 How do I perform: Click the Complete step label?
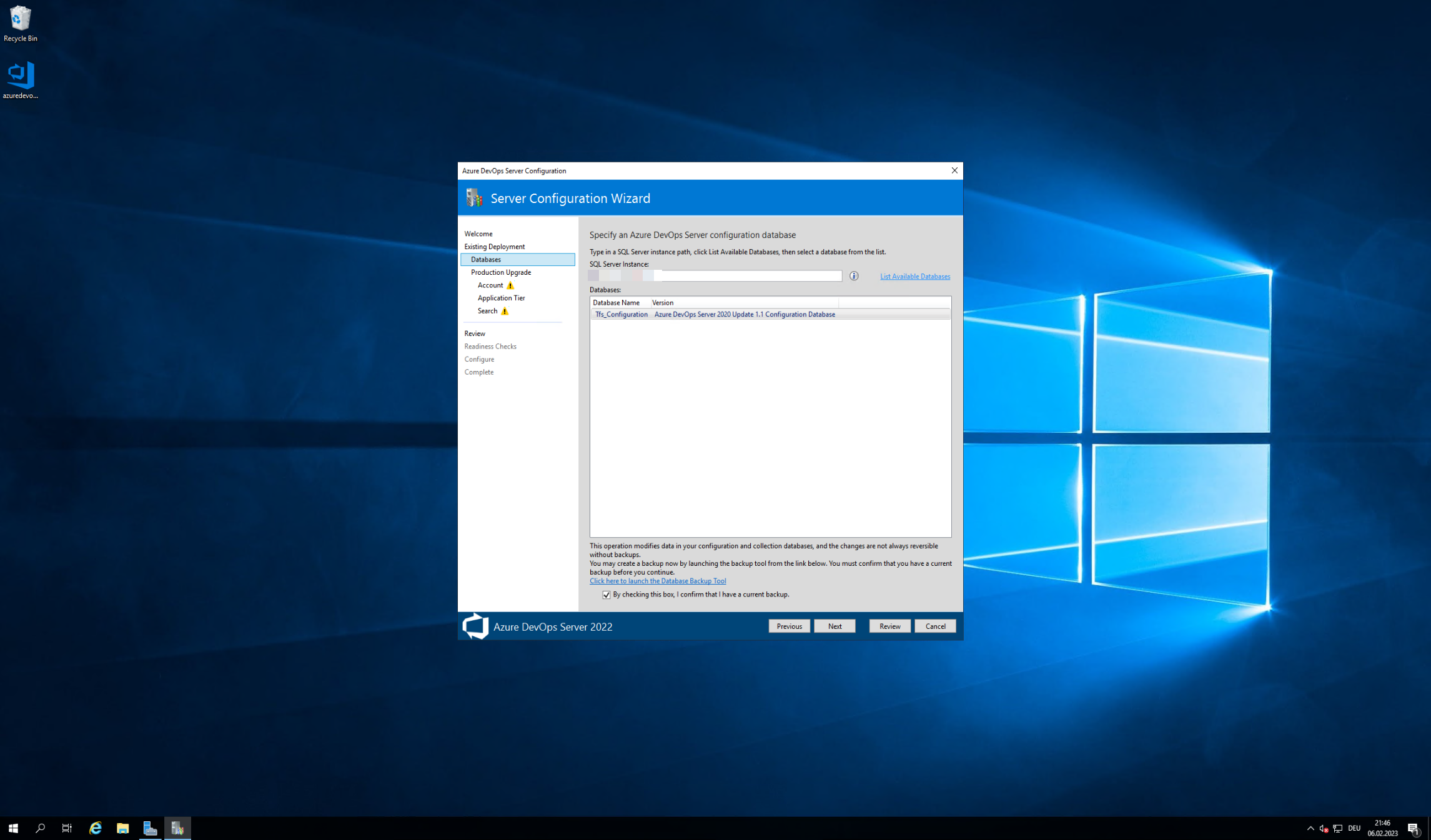tap(479, 372)
